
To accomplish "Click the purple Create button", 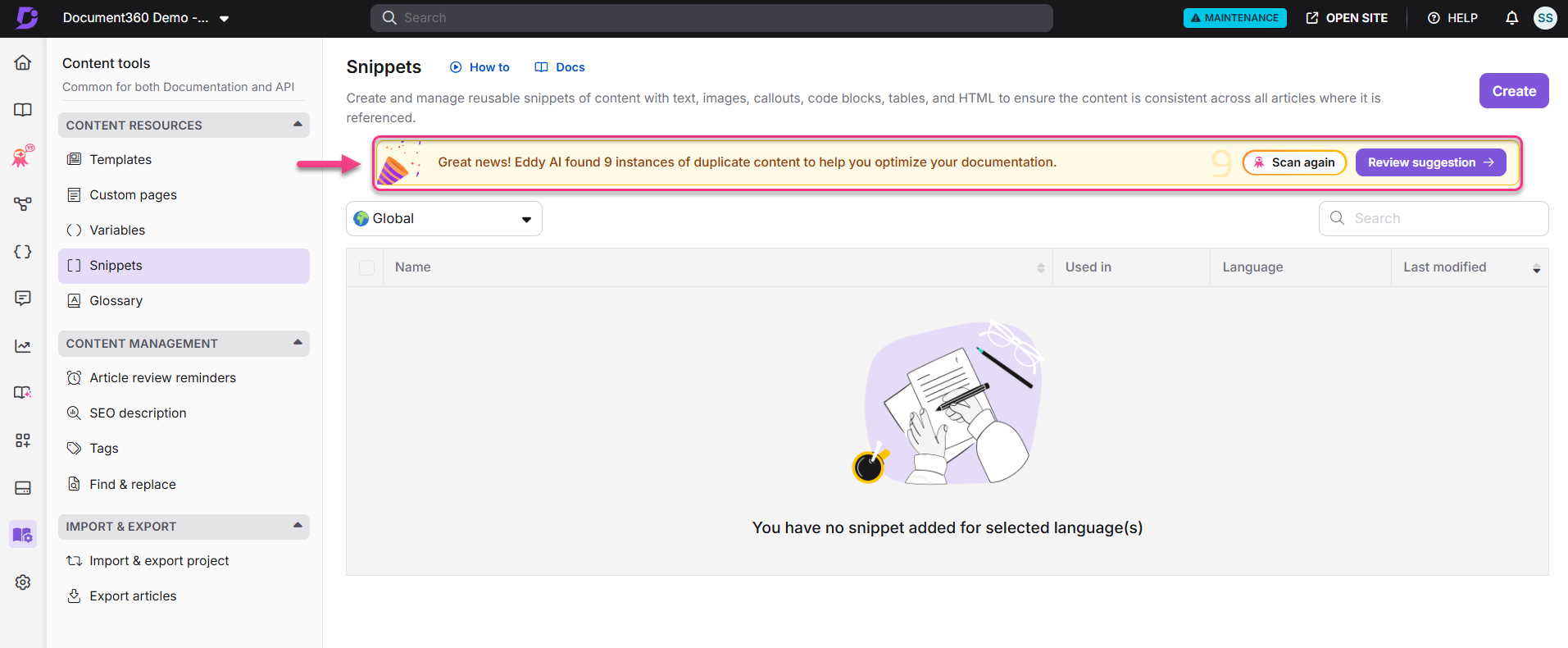I will (1513, 91).
